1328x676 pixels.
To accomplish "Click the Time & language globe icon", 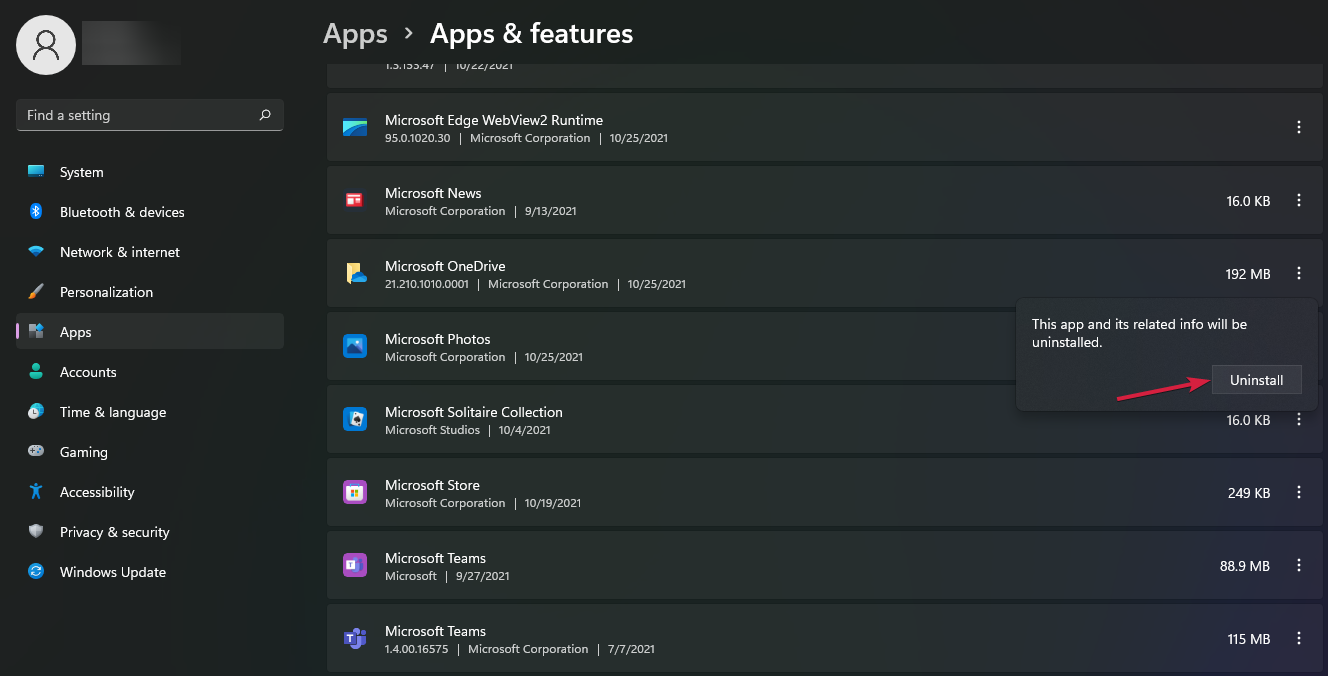I will click(36, 412).
